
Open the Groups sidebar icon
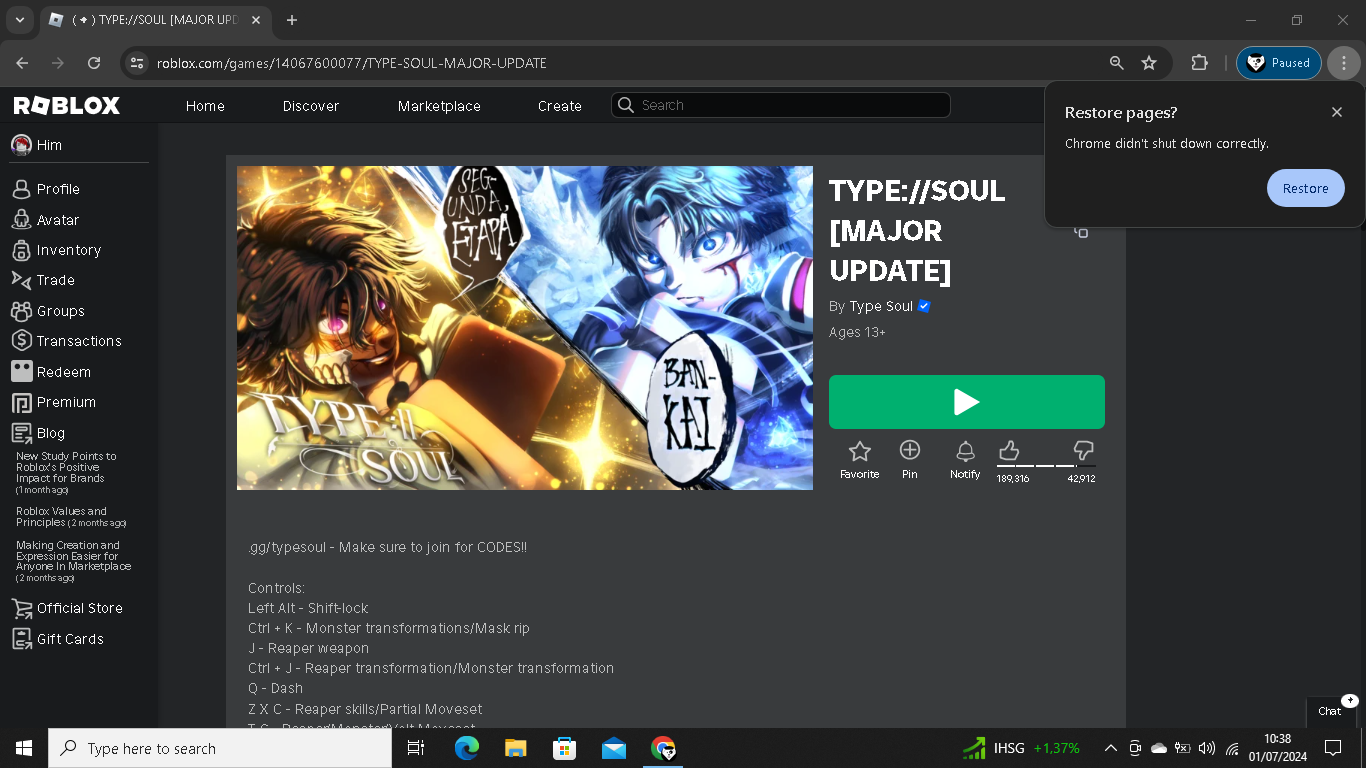coord(21,311)
